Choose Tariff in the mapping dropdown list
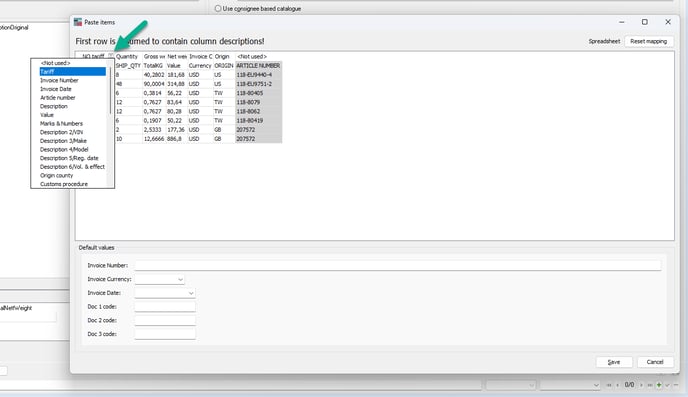Screen dimensions: 688x397 pos(72,72)
